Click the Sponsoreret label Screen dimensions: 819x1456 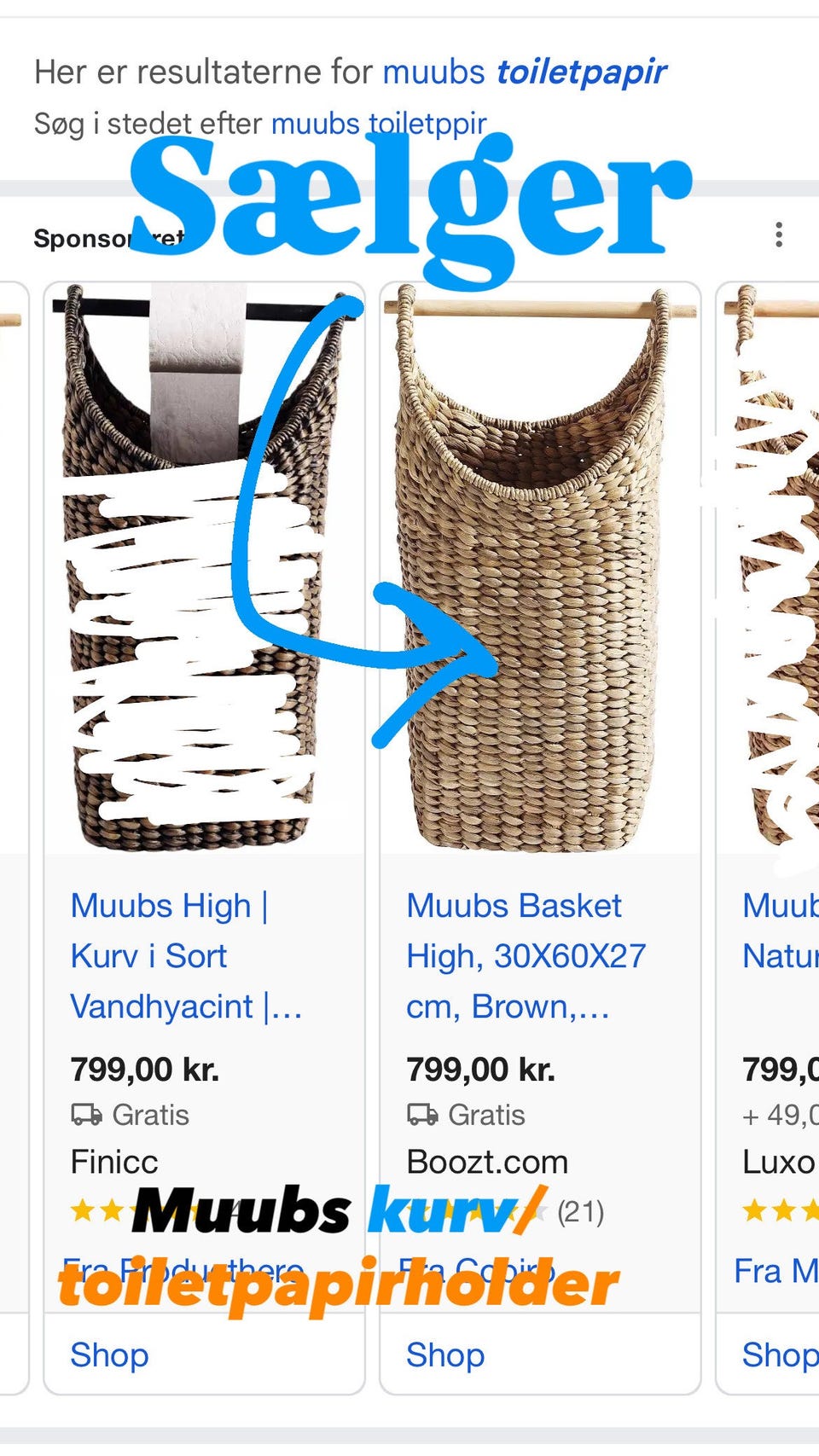[109, 238]
